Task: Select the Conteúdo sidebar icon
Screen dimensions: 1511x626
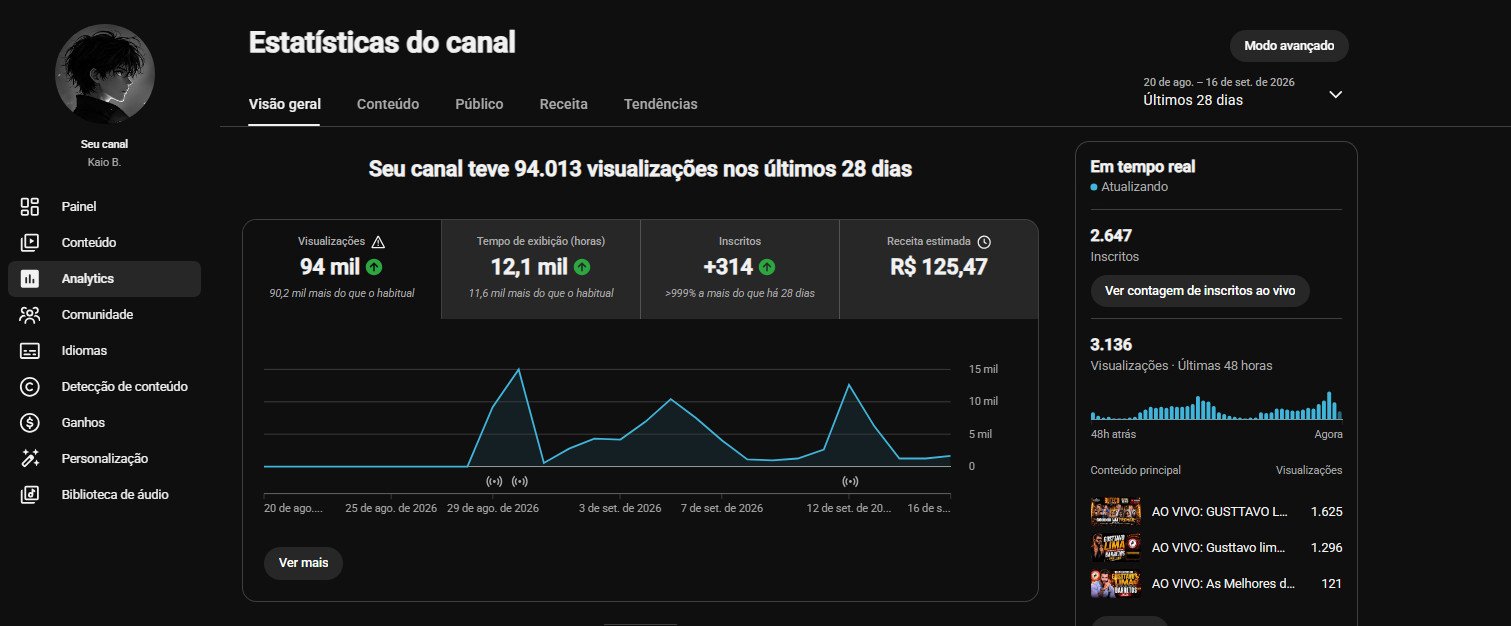Action: [30, 243]
